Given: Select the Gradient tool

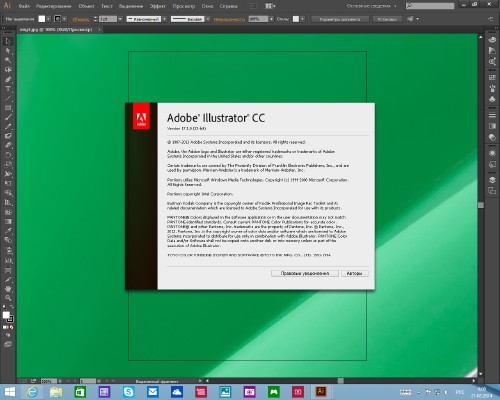Looking at the screenshot, I should (x=8, y=221).
